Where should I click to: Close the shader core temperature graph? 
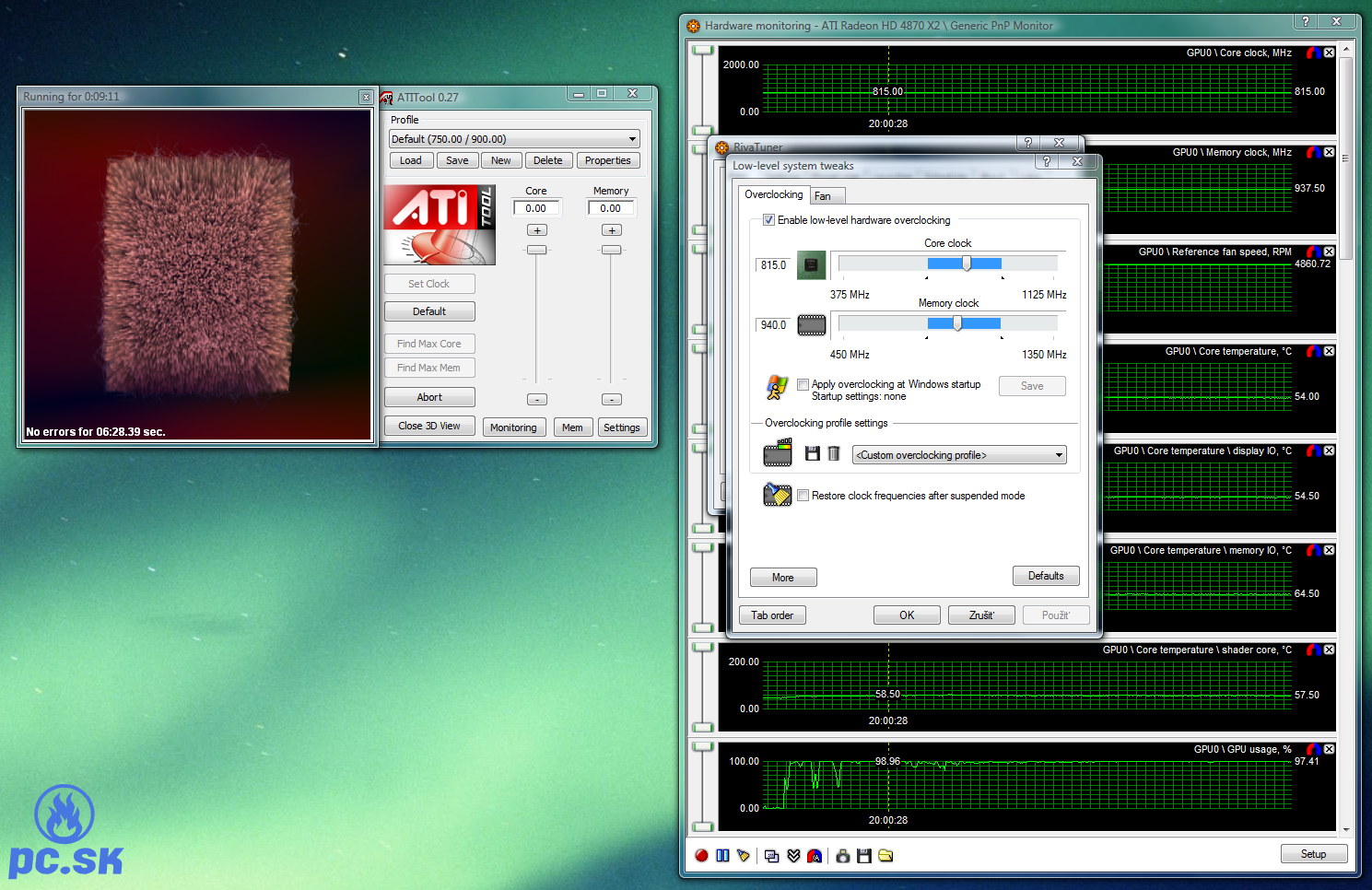[1329, 650]
